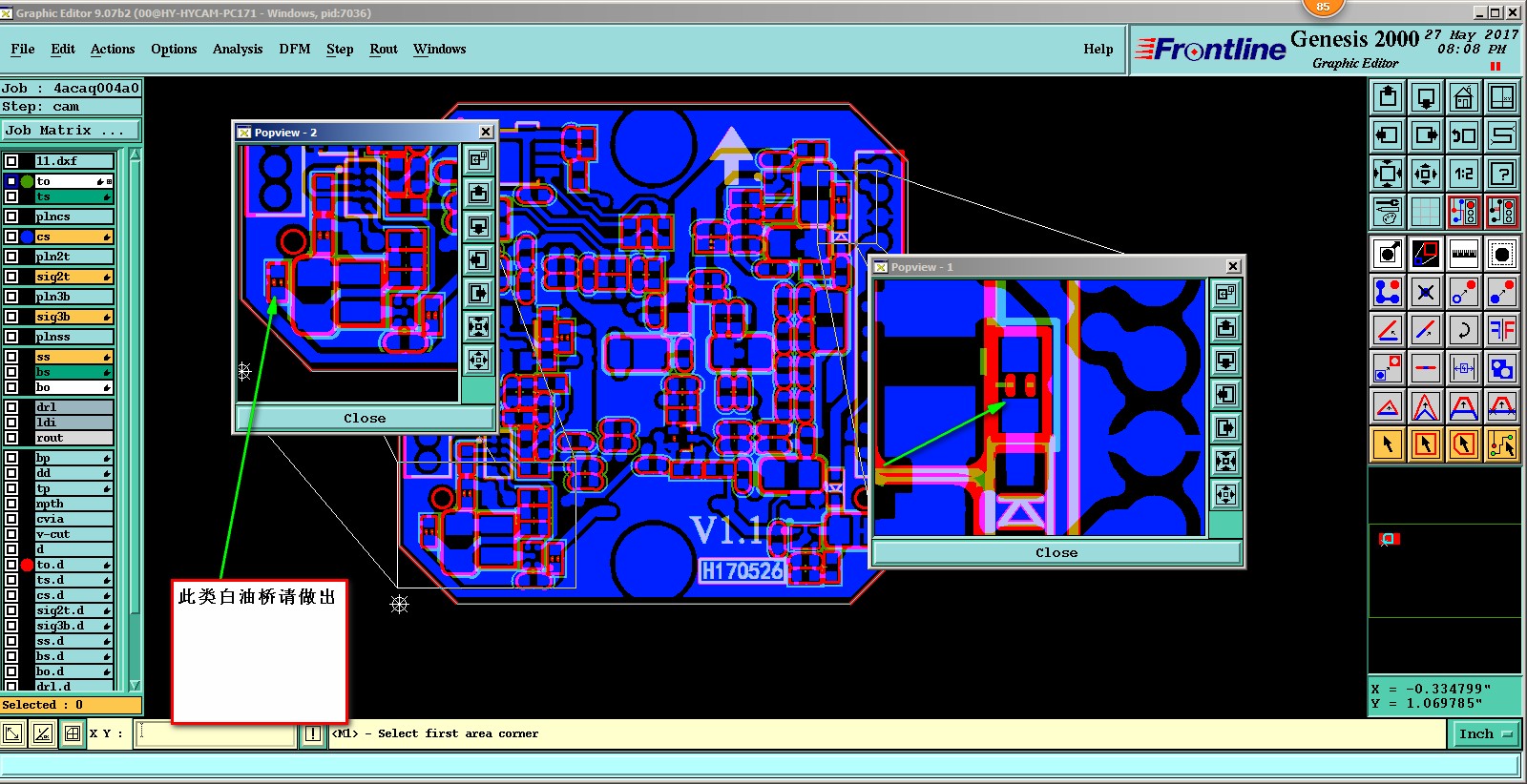The height and width of the screenshot is (784, 1527).
Task: Click pan up icon in Popview-2
Action: pos(479,194)
